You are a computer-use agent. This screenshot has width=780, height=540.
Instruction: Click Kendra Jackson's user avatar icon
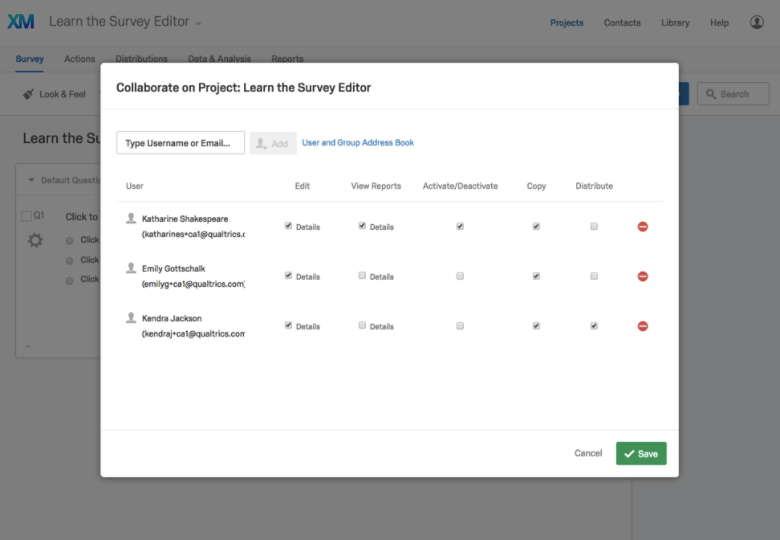(131, 318)
